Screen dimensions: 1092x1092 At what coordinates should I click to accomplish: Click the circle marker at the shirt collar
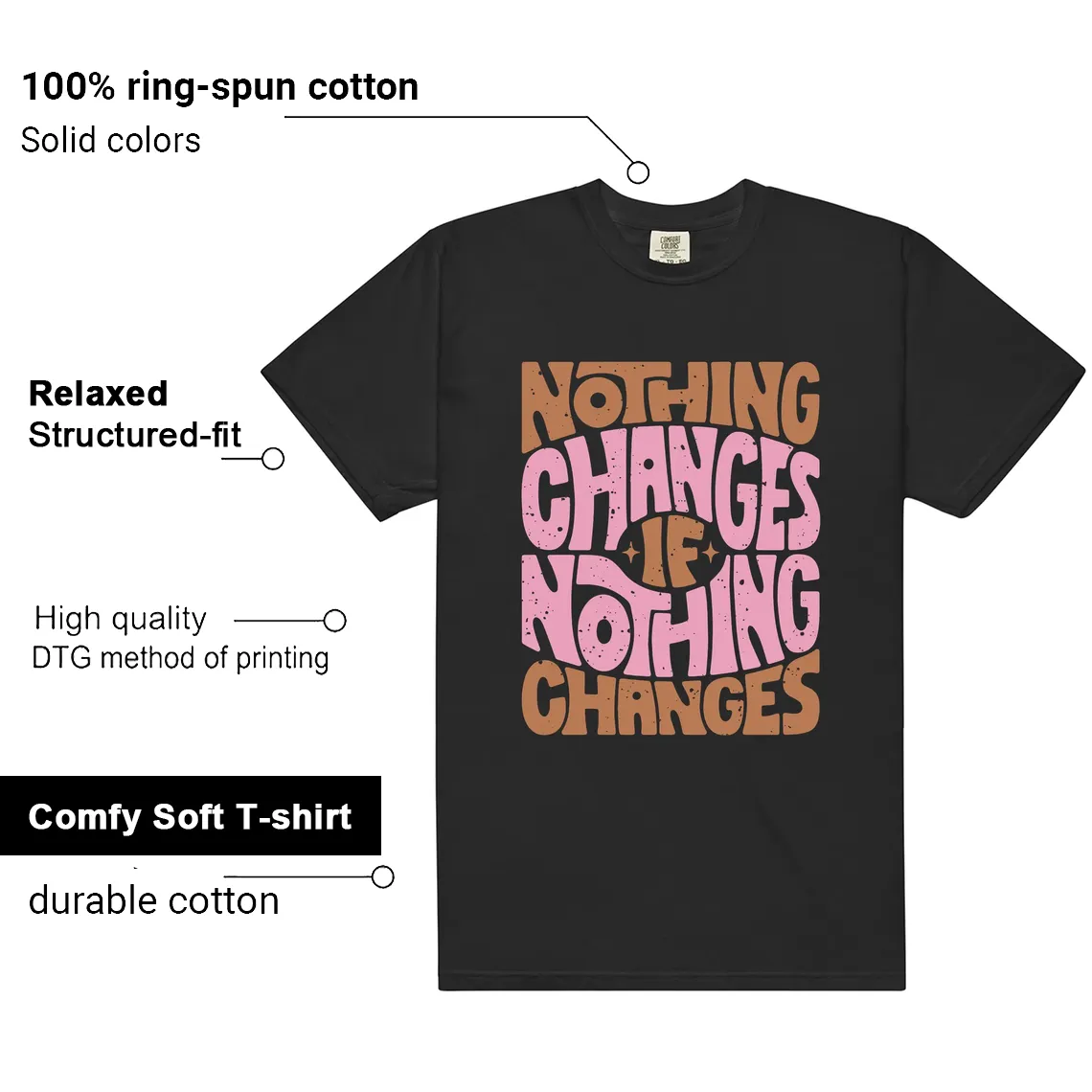click(x=638, y=172)
